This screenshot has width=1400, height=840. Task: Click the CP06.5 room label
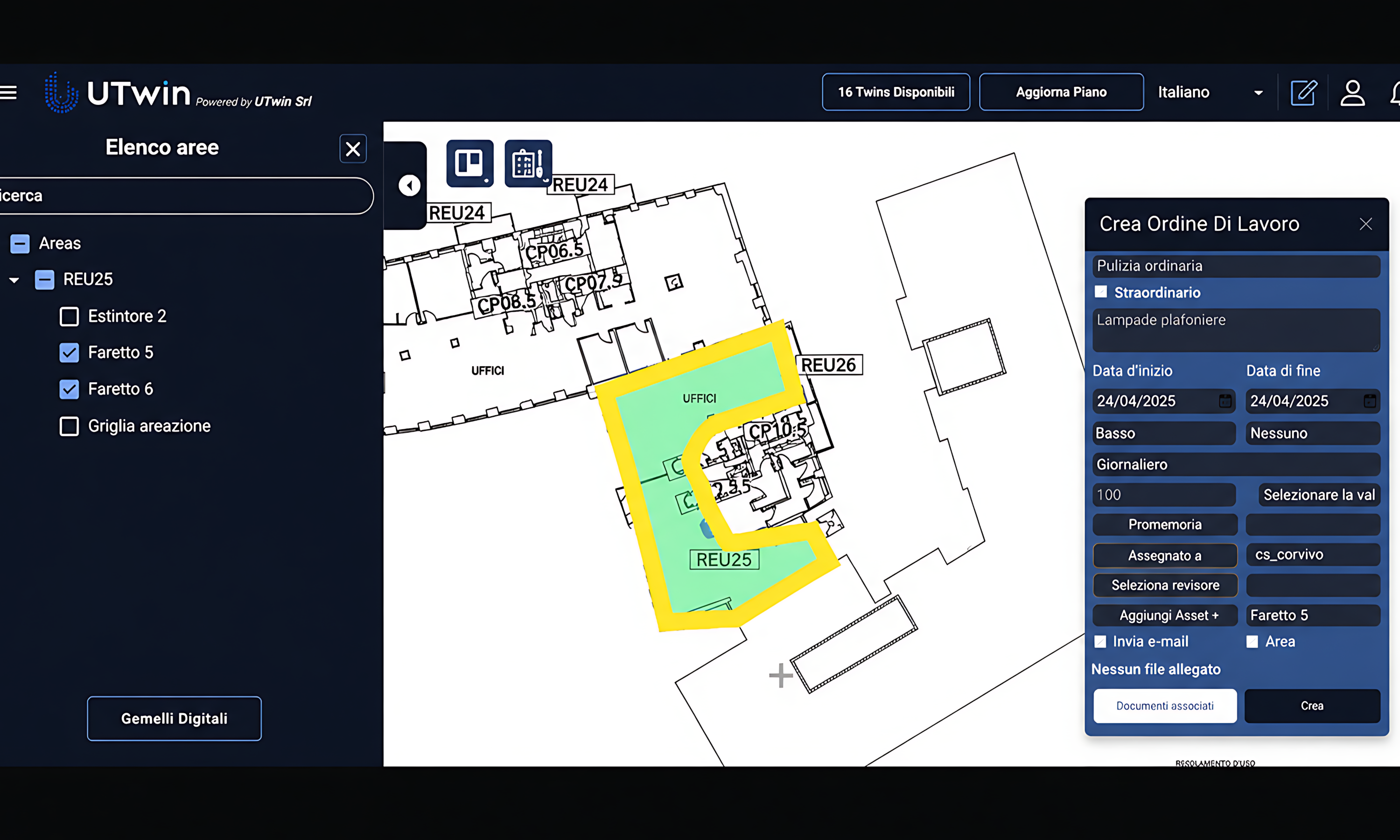(x=554, y=251)
